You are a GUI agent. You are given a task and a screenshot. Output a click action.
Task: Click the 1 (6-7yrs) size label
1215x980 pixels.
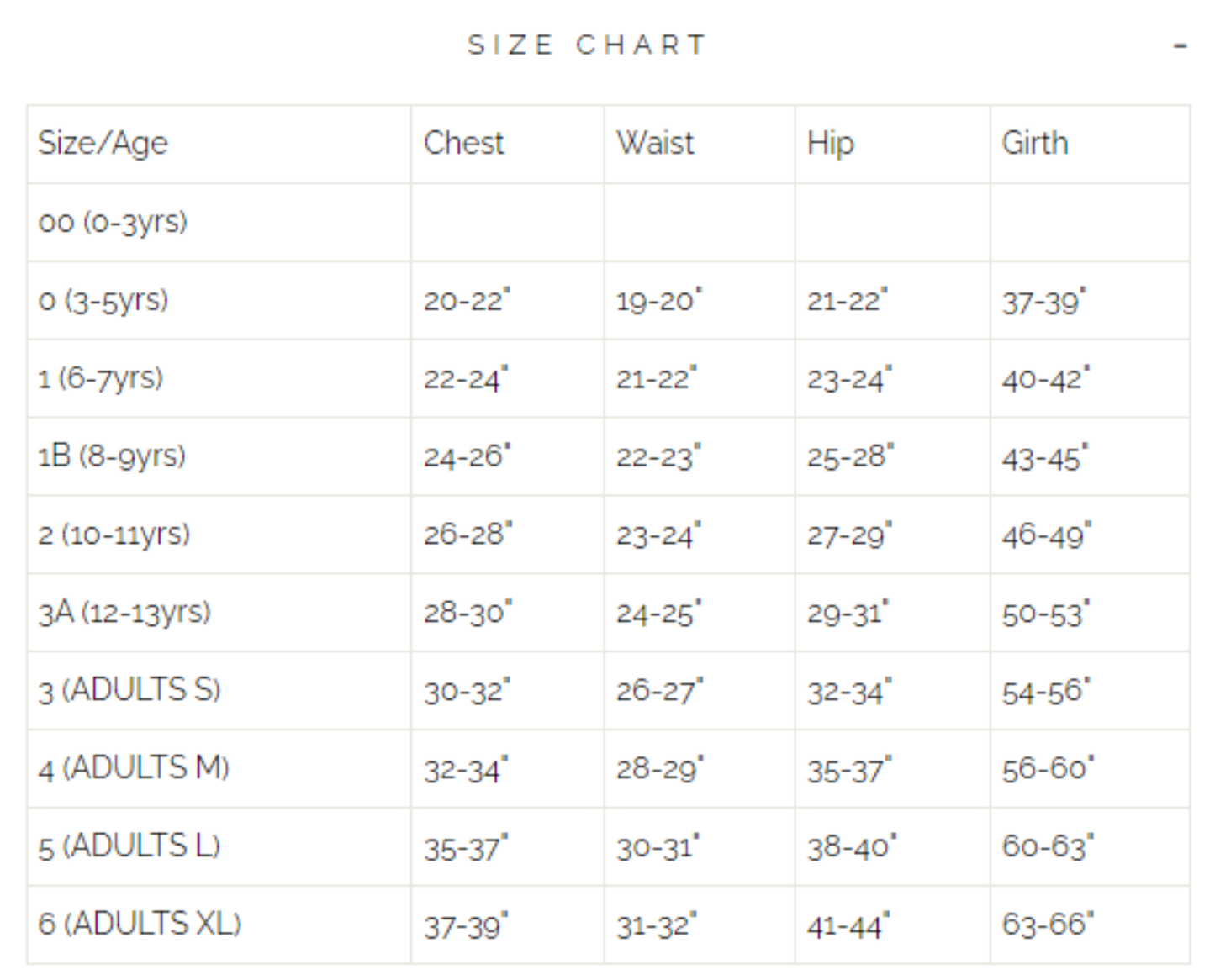tap(101, 378)
